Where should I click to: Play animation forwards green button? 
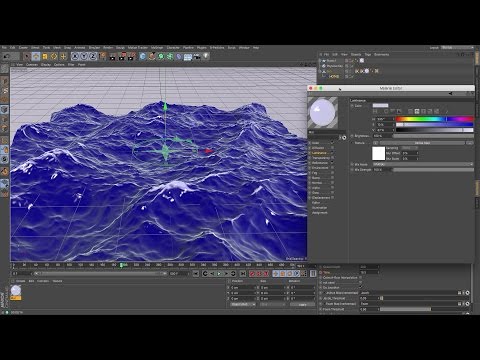tap(219, 274)
